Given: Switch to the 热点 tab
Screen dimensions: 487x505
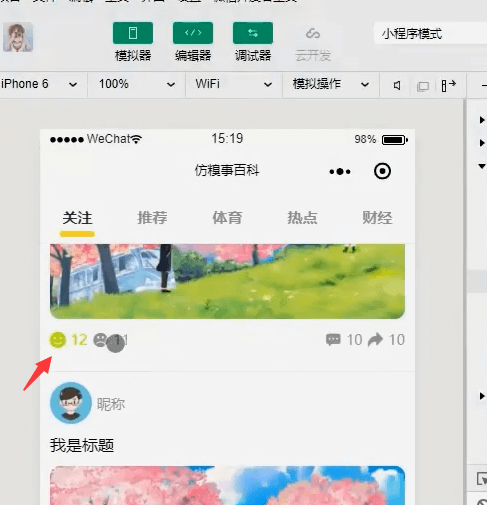Looking at the screenshot, I should pos(302,218).
